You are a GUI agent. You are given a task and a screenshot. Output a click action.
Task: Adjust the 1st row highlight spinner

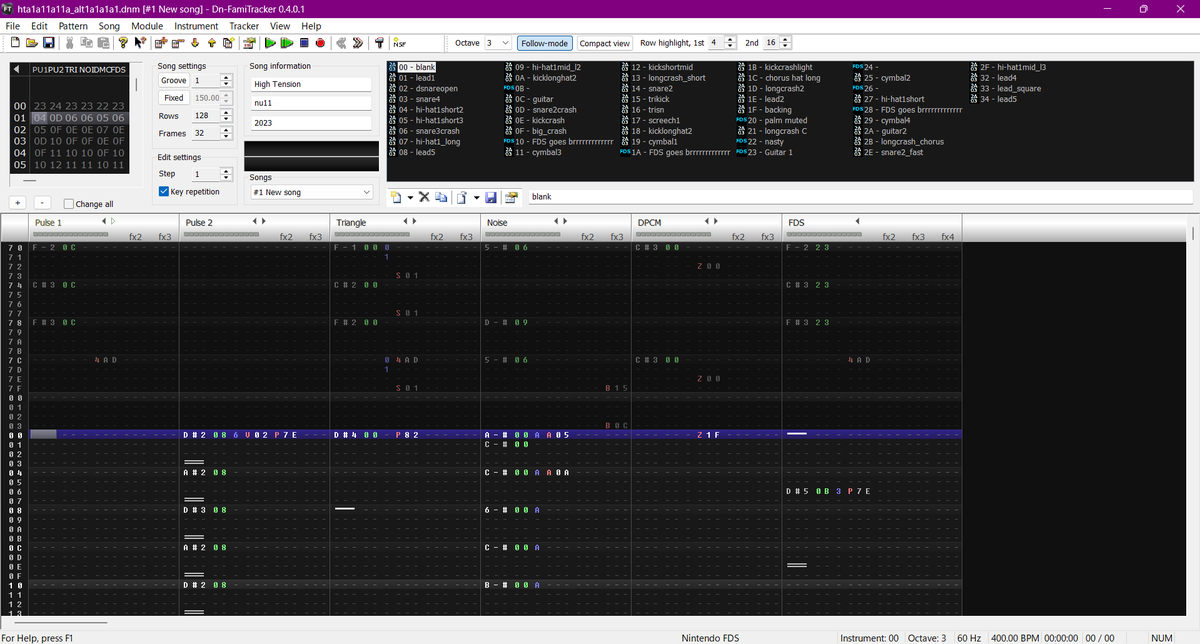coord(730,43)
